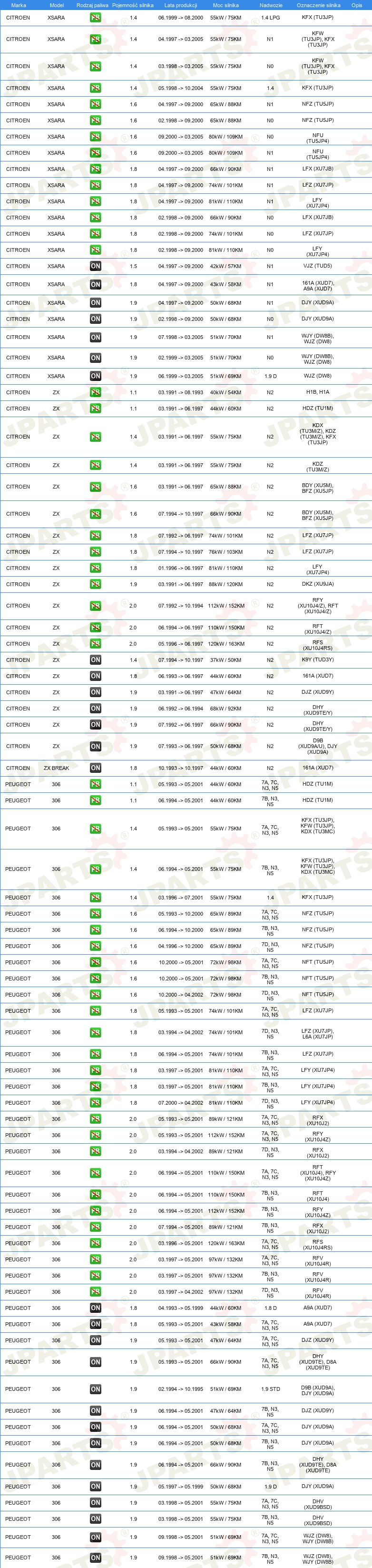Image resolution: width=372 pixels, height=1568 pixels.
Task: Click diesel ON icon in VJZ (TUD5) row
Action: tap(96, 266)
